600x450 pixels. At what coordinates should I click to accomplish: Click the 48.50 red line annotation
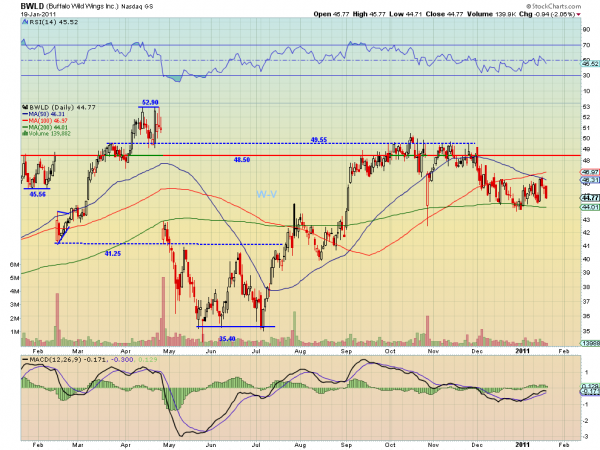click(x=242, y=160)
